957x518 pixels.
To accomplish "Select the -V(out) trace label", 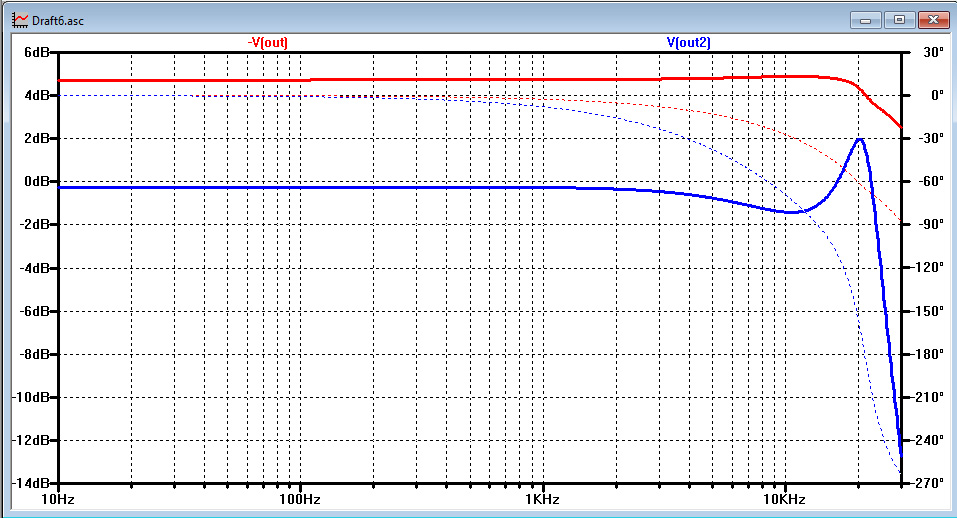I will pos(267,42).
